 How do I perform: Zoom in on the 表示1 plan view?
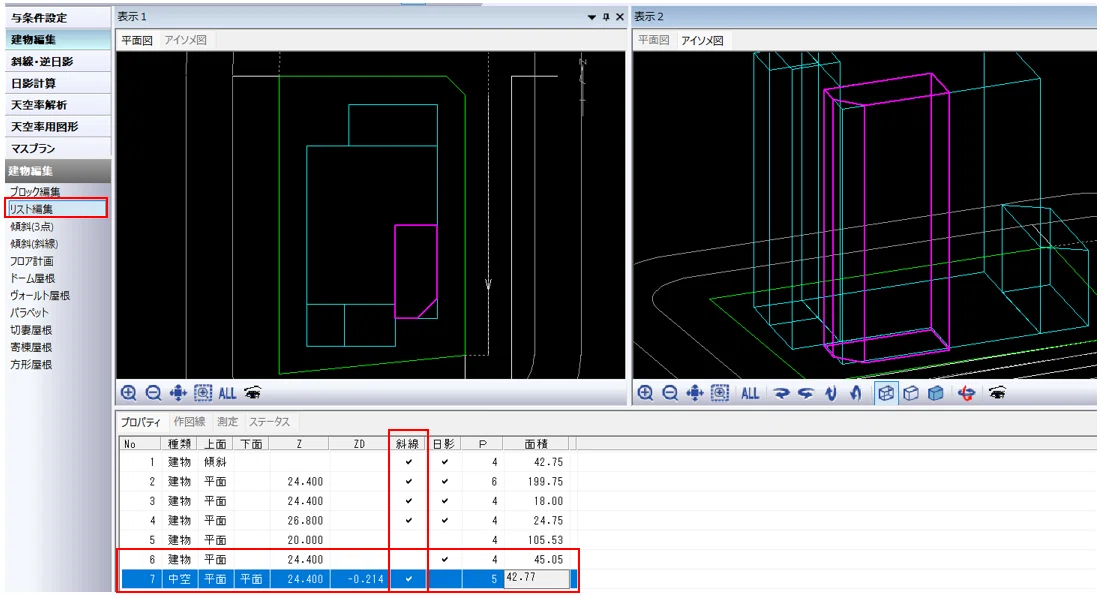pos(128,393)
